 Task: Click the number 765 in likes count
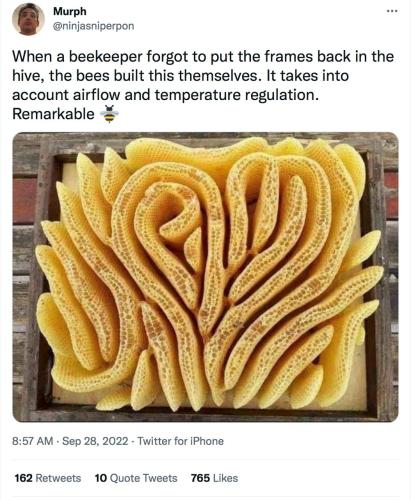tap(200, 478)
